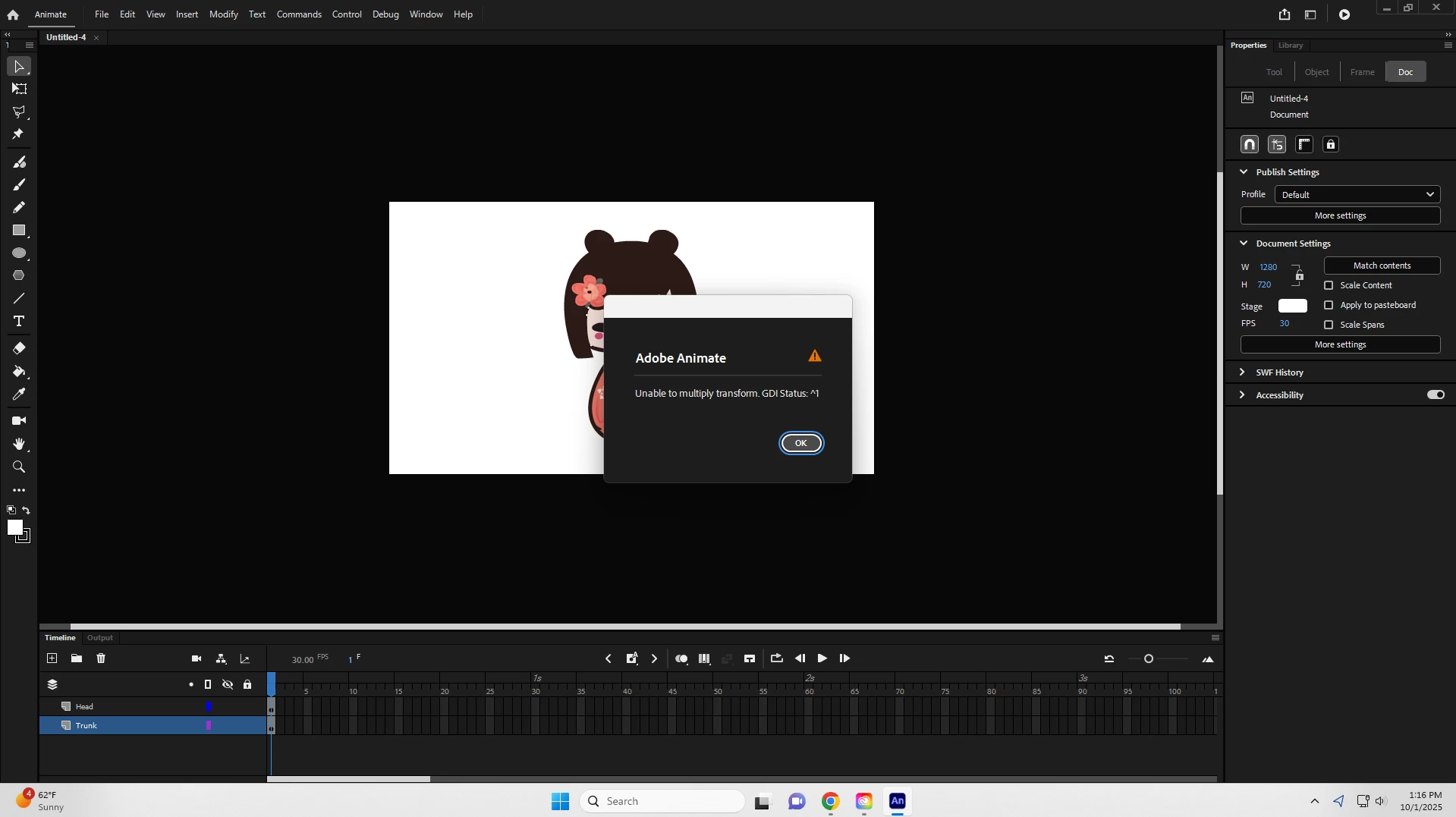Viewport: 1456px width, 817px height.
Task: Open the Properties panel options menu
Action: coord(1448,46)
